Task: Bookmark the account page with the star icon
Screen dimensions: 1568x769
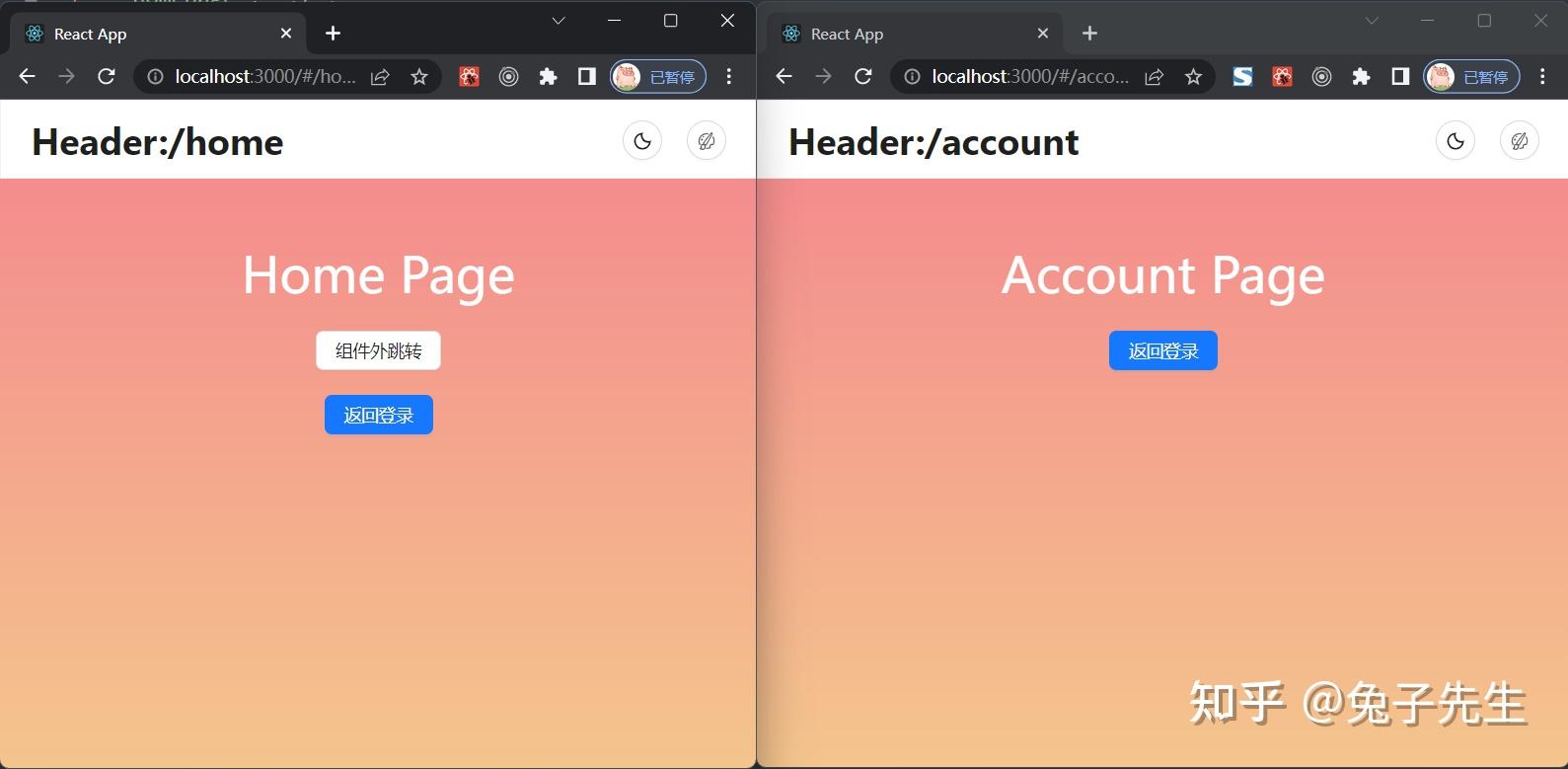Action: tap(1193, 77)
